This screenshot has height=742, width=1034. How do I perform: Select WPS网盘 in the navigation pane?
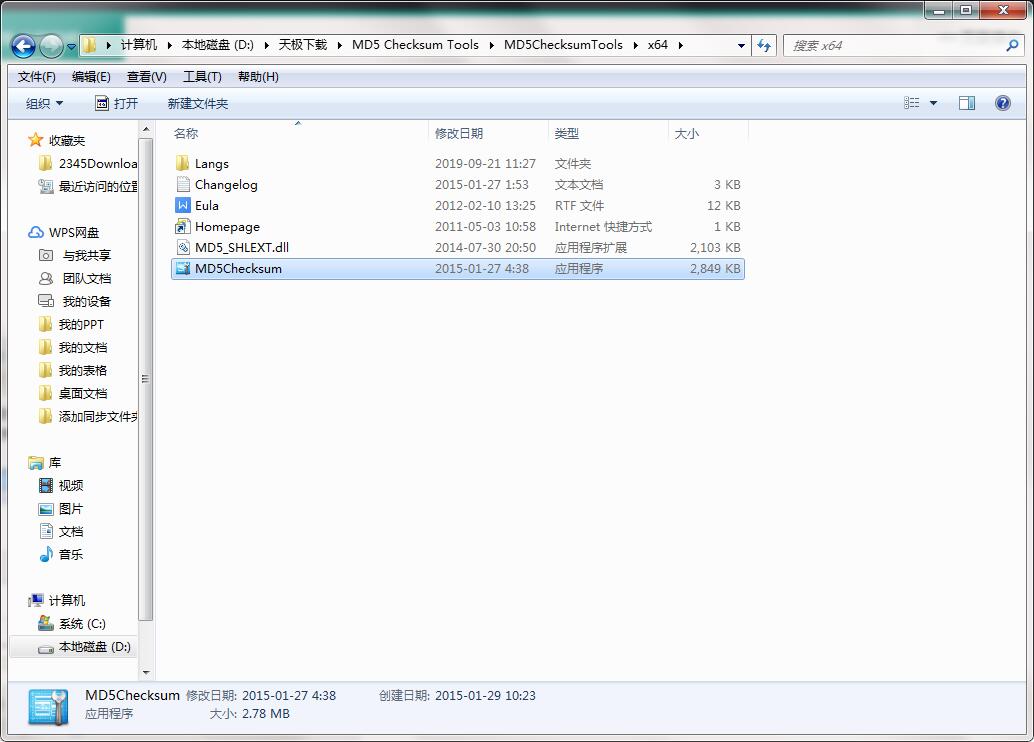[63, 232]
